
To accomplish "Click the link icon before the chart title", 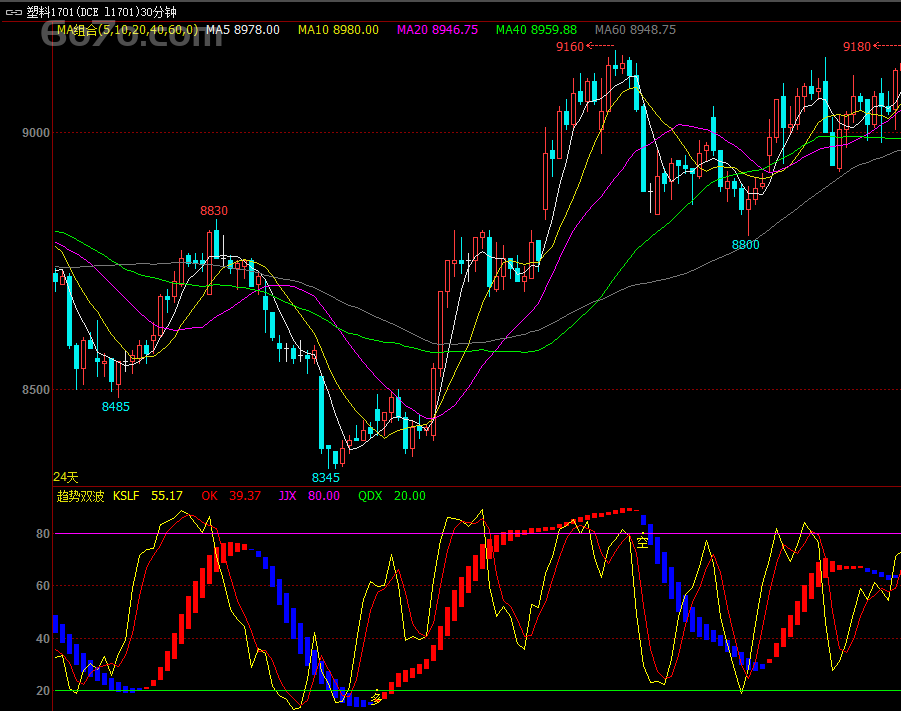I will [14, 12].
